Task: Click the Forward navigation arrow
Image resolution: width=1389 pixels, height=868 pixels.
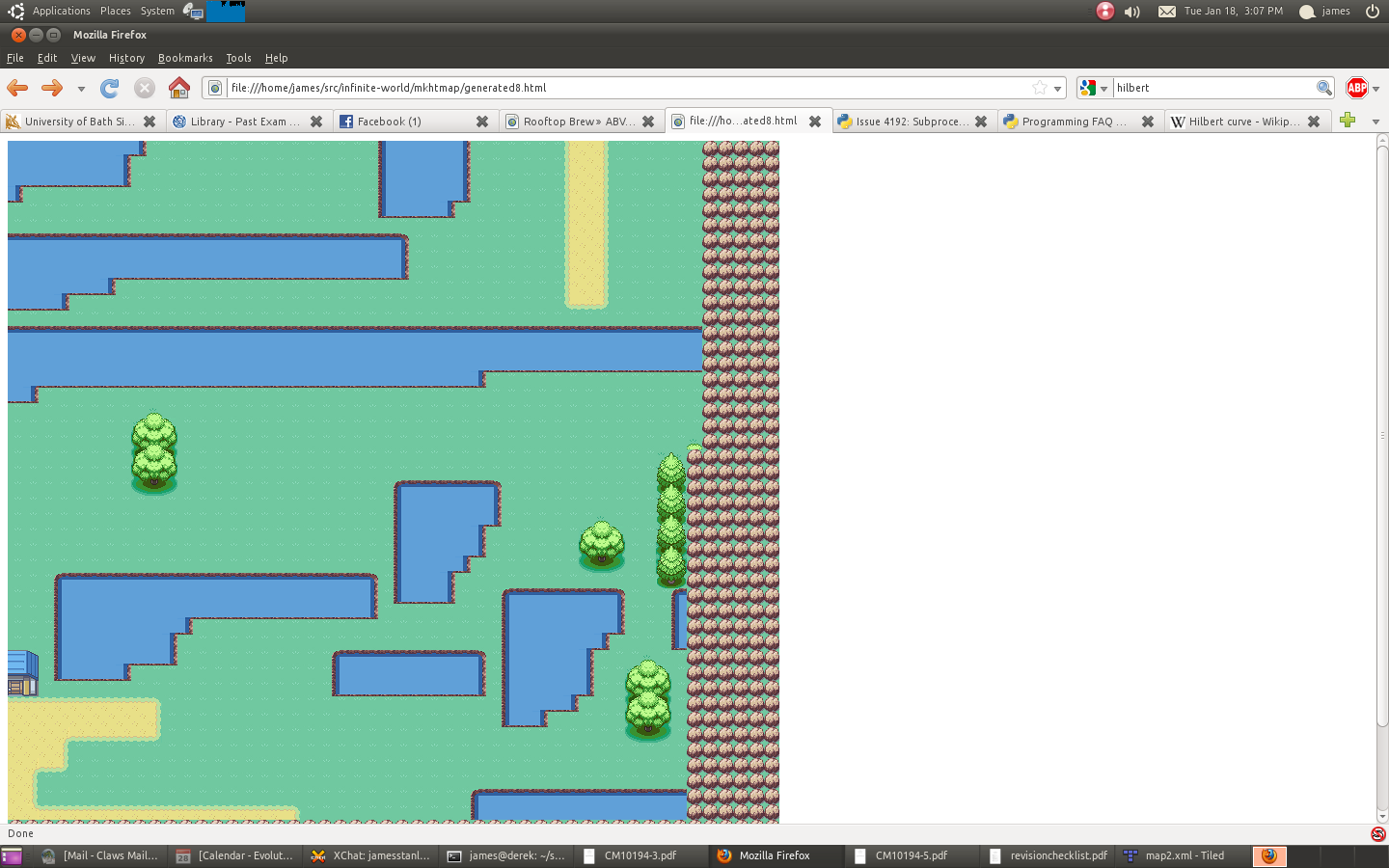Action: pos(52,88)
